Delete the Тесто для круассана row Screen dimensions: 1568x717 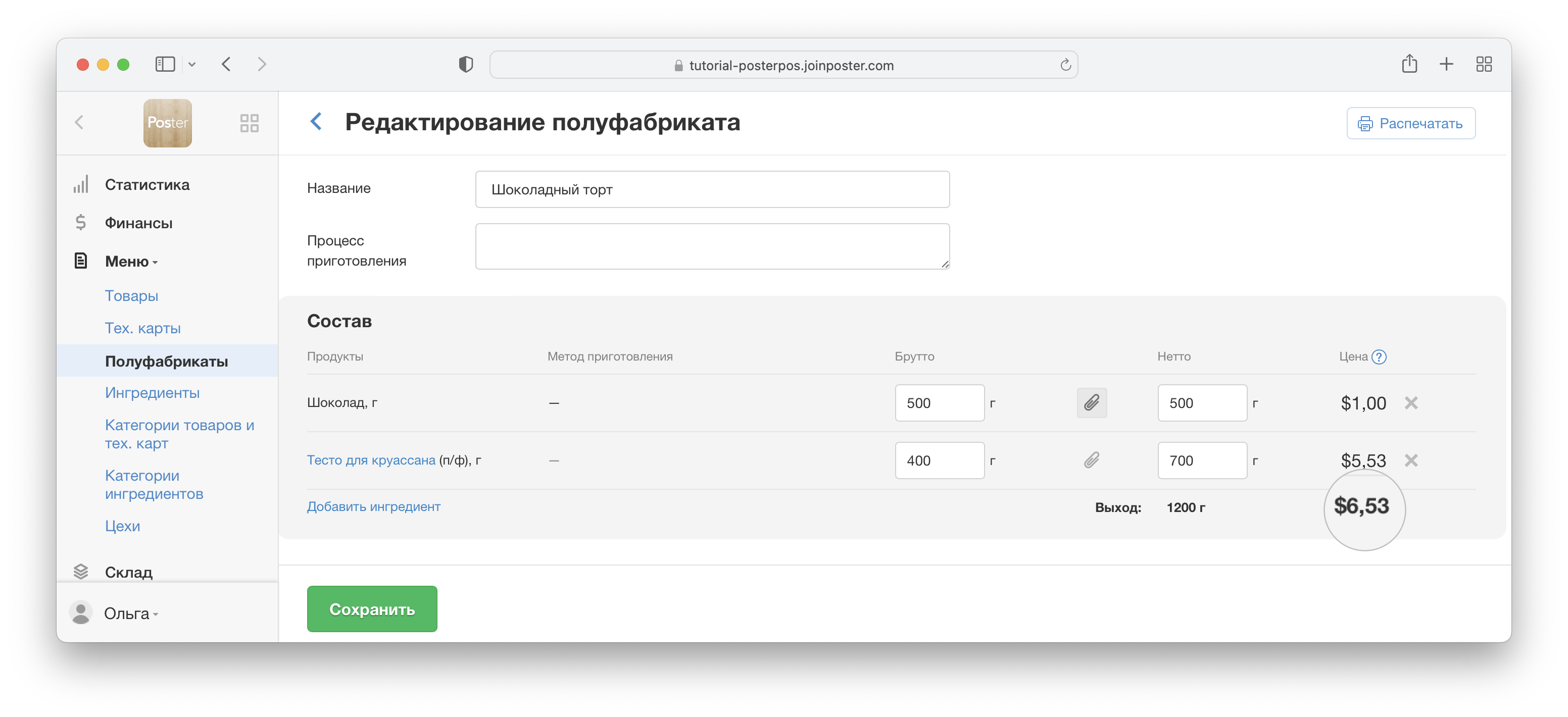pos(1411,460)
